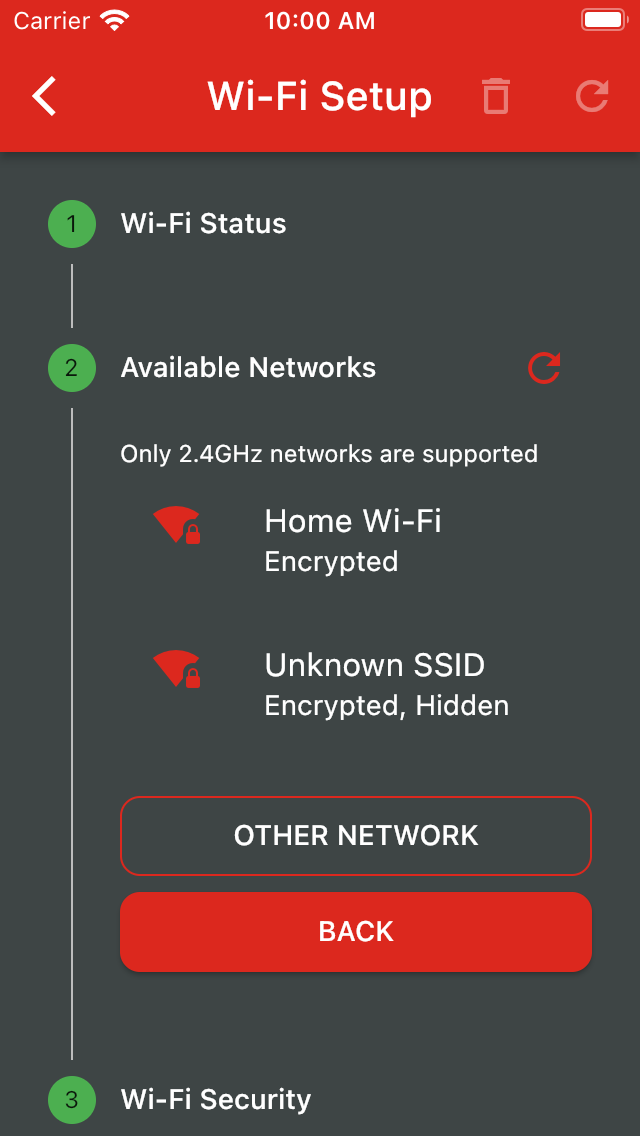Tap the Wi-Fi Setup title
640x1136 pixels.
[x=320, y=97]
